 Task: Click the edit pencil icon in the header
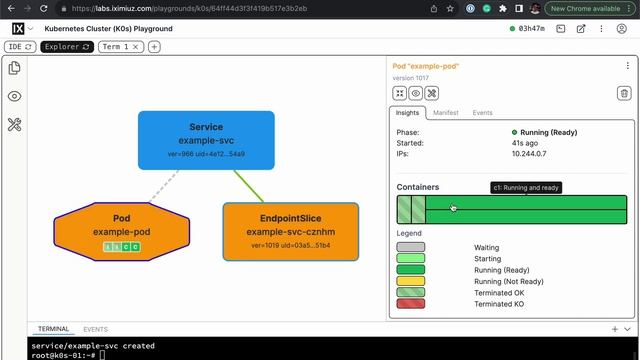pyautogui.click(x=581, y=29)
